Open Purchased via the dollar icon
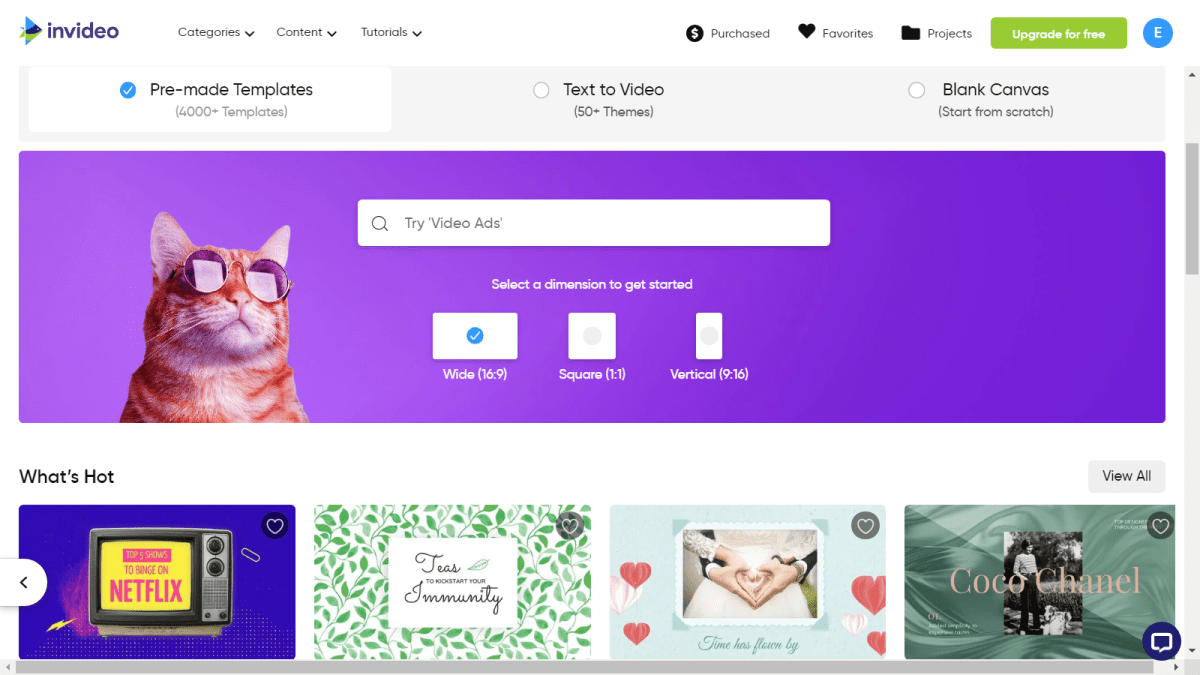This screenshot has height=675, width=1200. point(695,33)
